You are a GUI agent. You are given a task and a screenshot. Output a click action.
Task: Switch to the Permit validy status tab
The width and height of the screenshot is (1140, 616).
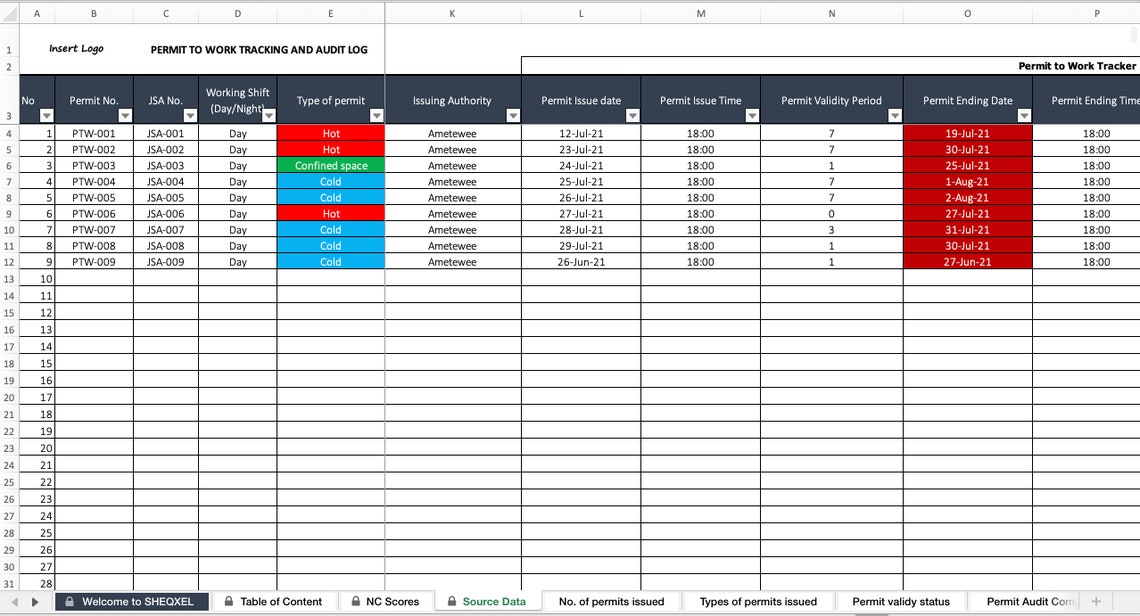[x=900, y=601]
